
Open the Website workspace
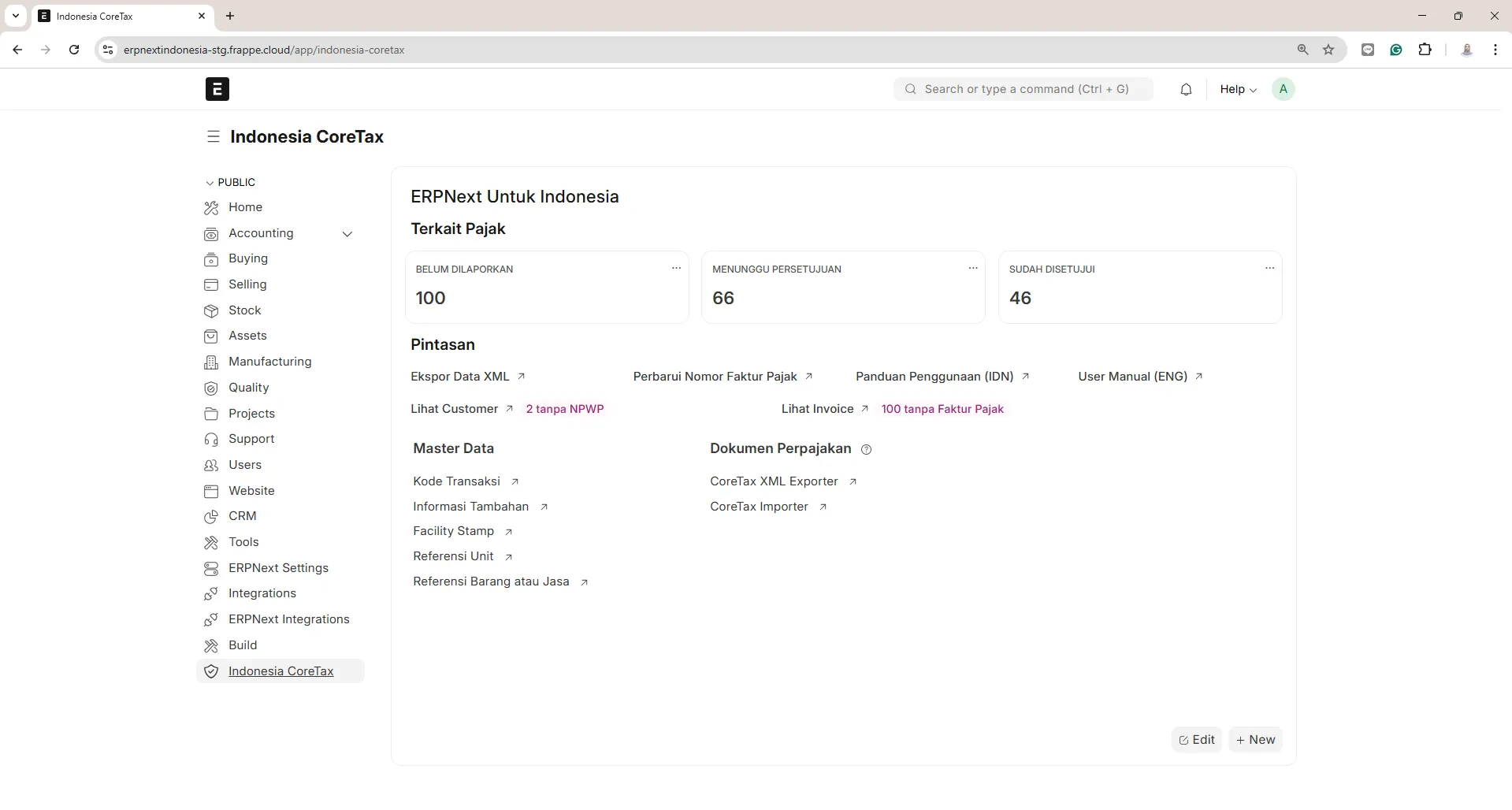(x=251, y=491)
